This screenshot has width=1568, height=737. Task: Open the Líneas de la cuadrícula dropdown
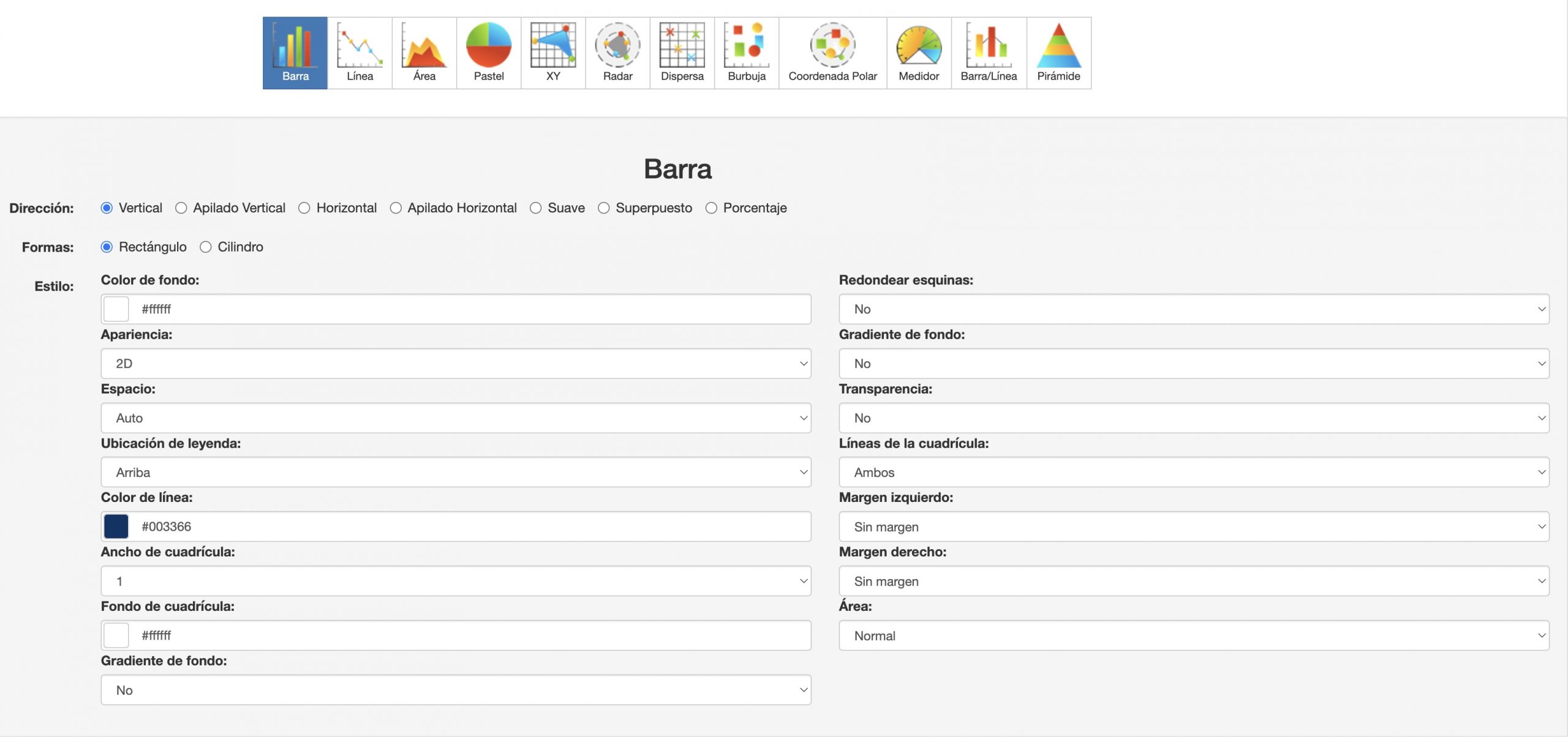(1193, 473)
